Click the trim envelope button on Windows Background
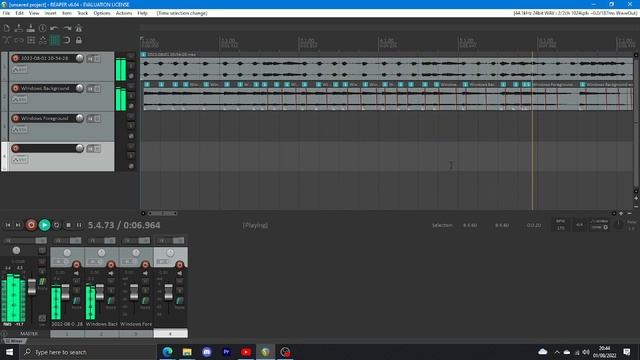The width and height of the screenshot is (640, 360). click(20, 100)
